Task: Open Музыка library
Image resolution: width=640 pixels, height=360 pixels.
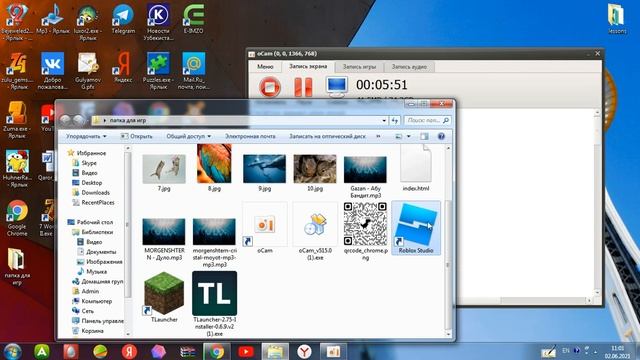Action: point(96,271)
